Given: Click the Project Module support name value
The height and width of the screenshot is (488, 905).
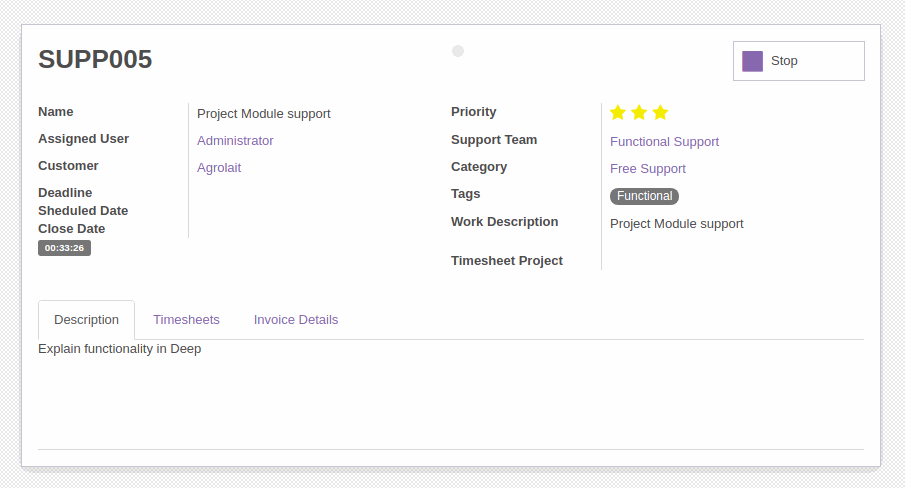Looking at the screenshot, I should click(264, 114).
